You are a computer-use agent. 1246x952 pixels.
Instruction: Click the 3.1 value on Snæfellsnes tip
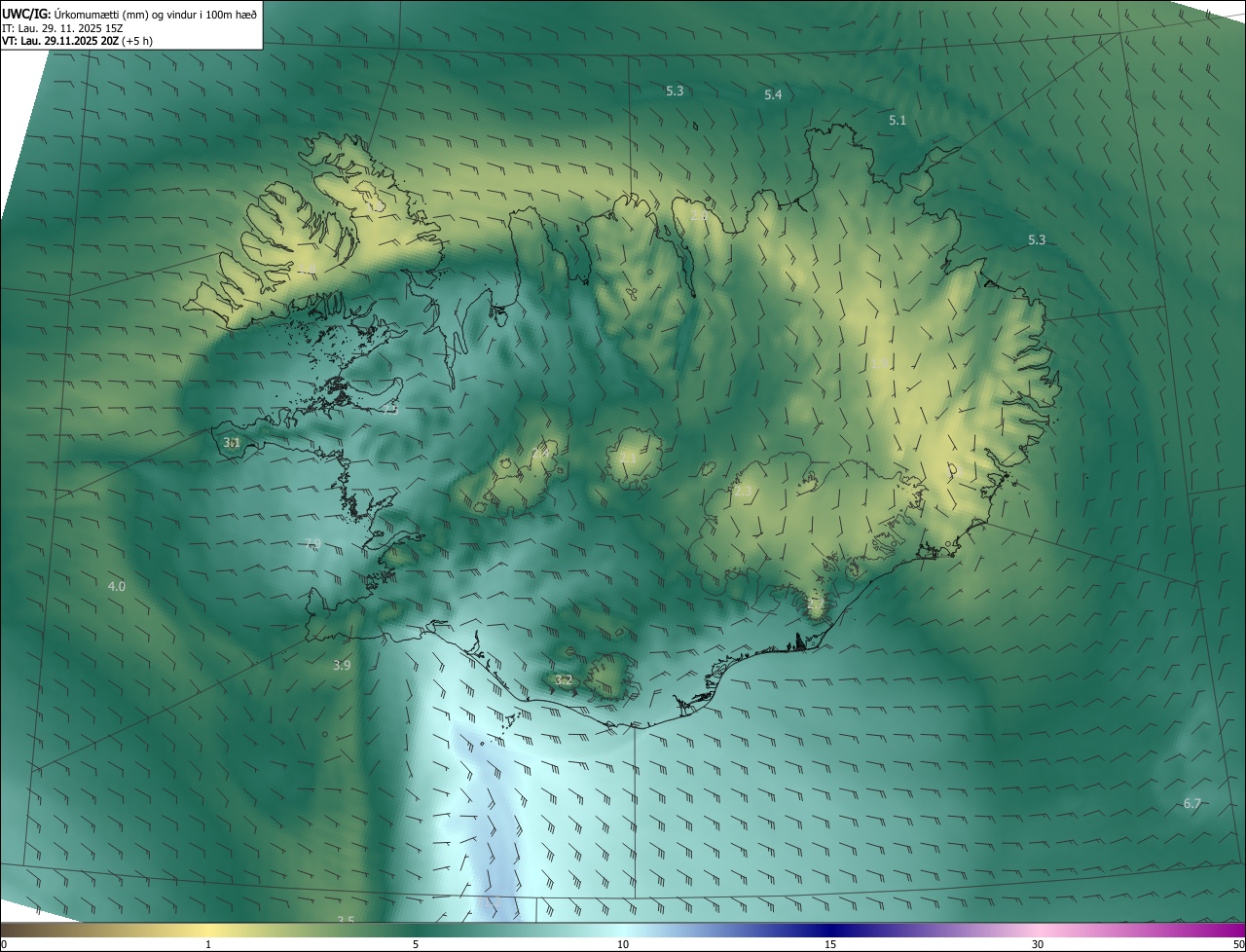232,442
